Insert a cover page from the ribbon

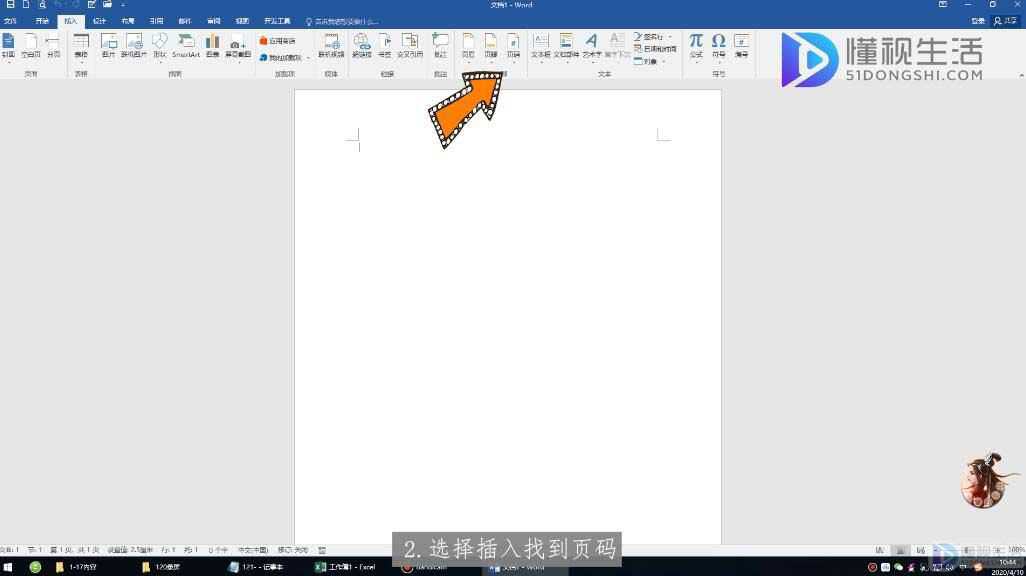(x=8, y=46)
